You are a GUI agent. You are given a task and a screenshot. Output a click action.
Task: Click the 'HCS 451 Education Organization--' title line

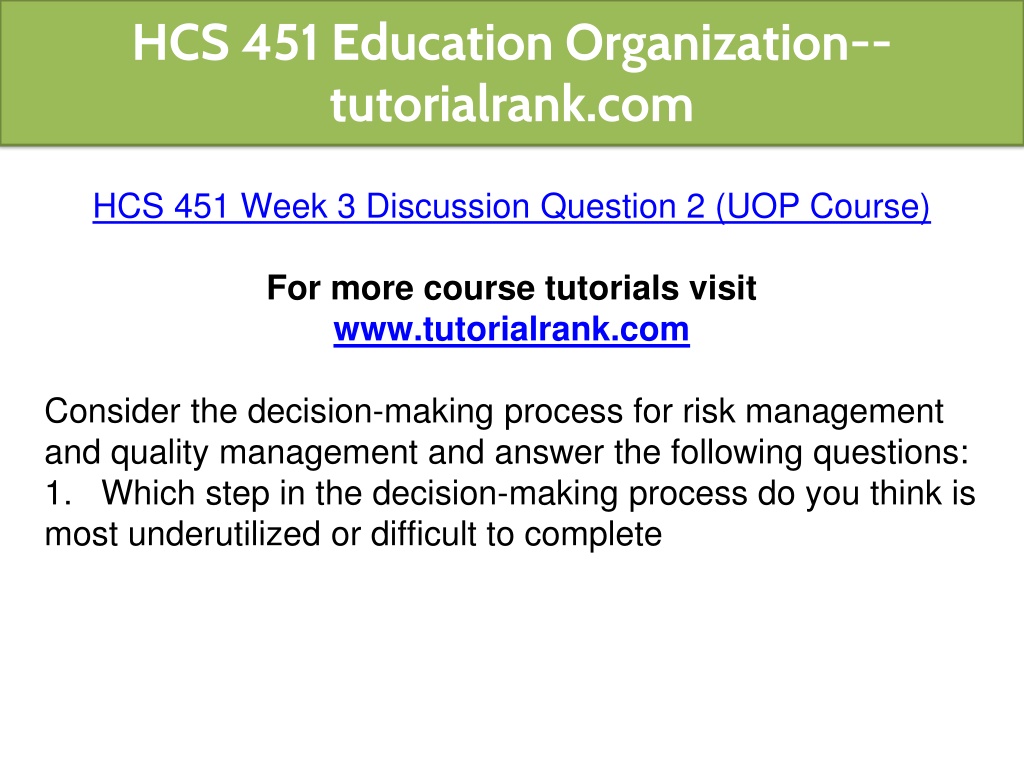click(x=511, y=43)
